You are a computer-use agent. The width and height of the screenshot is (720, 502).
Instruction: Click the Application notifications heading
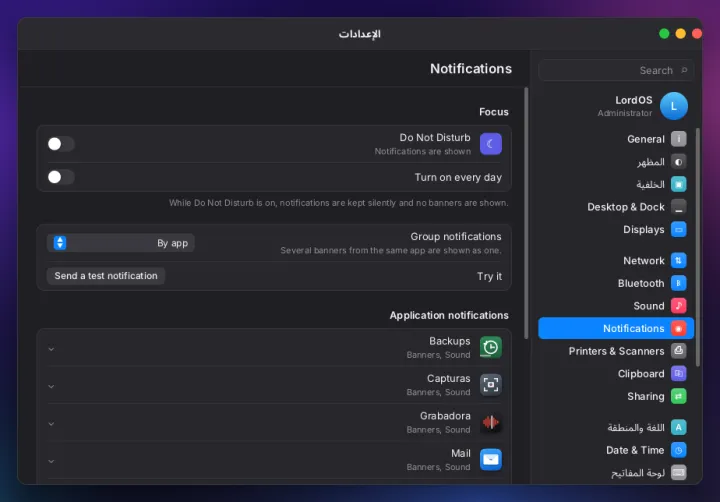click(x=449, y=315)
